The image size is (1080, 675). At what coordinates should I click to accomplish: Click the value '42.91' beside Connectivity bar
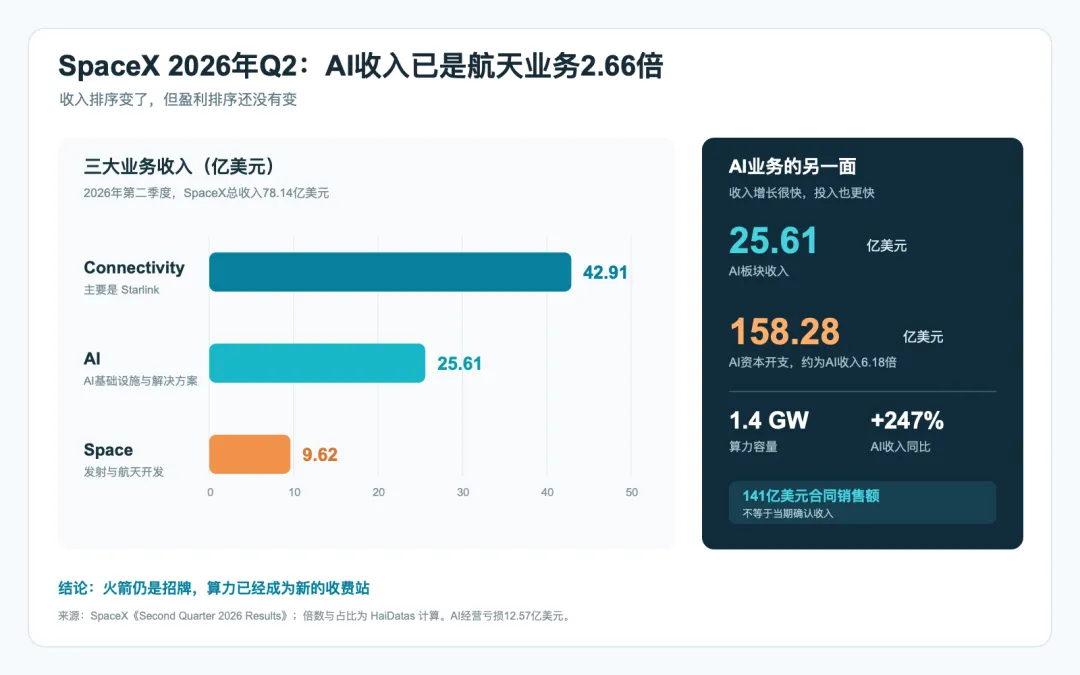(605, 273)
